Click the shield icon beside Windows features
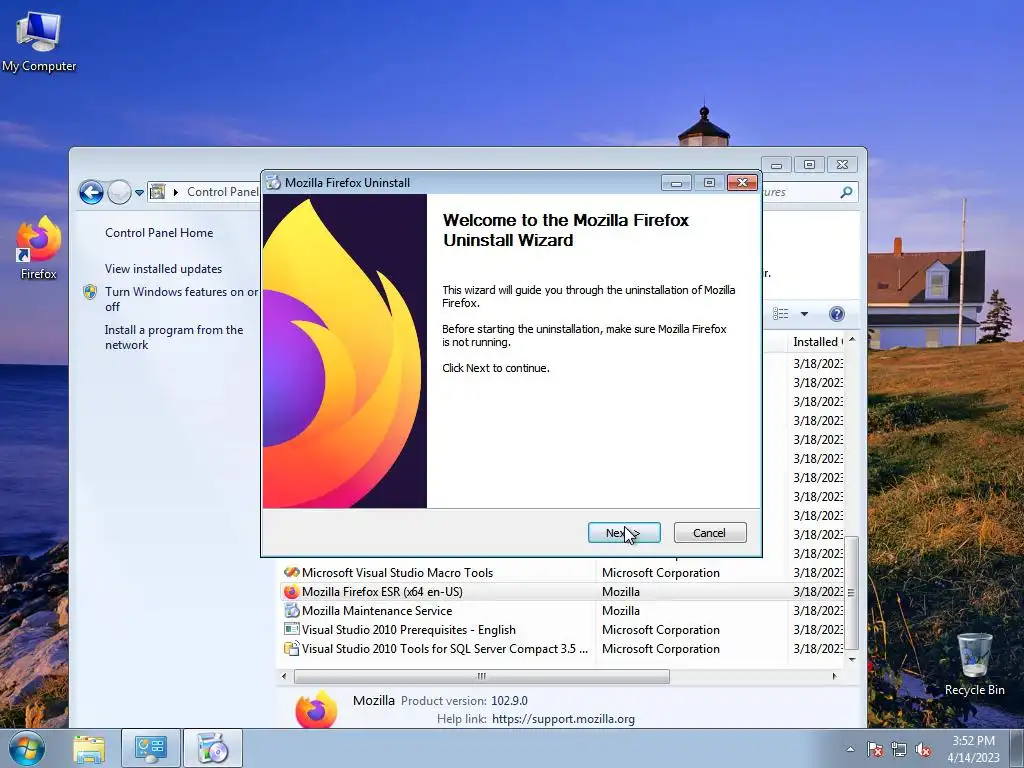 click(x=90, y=292)
